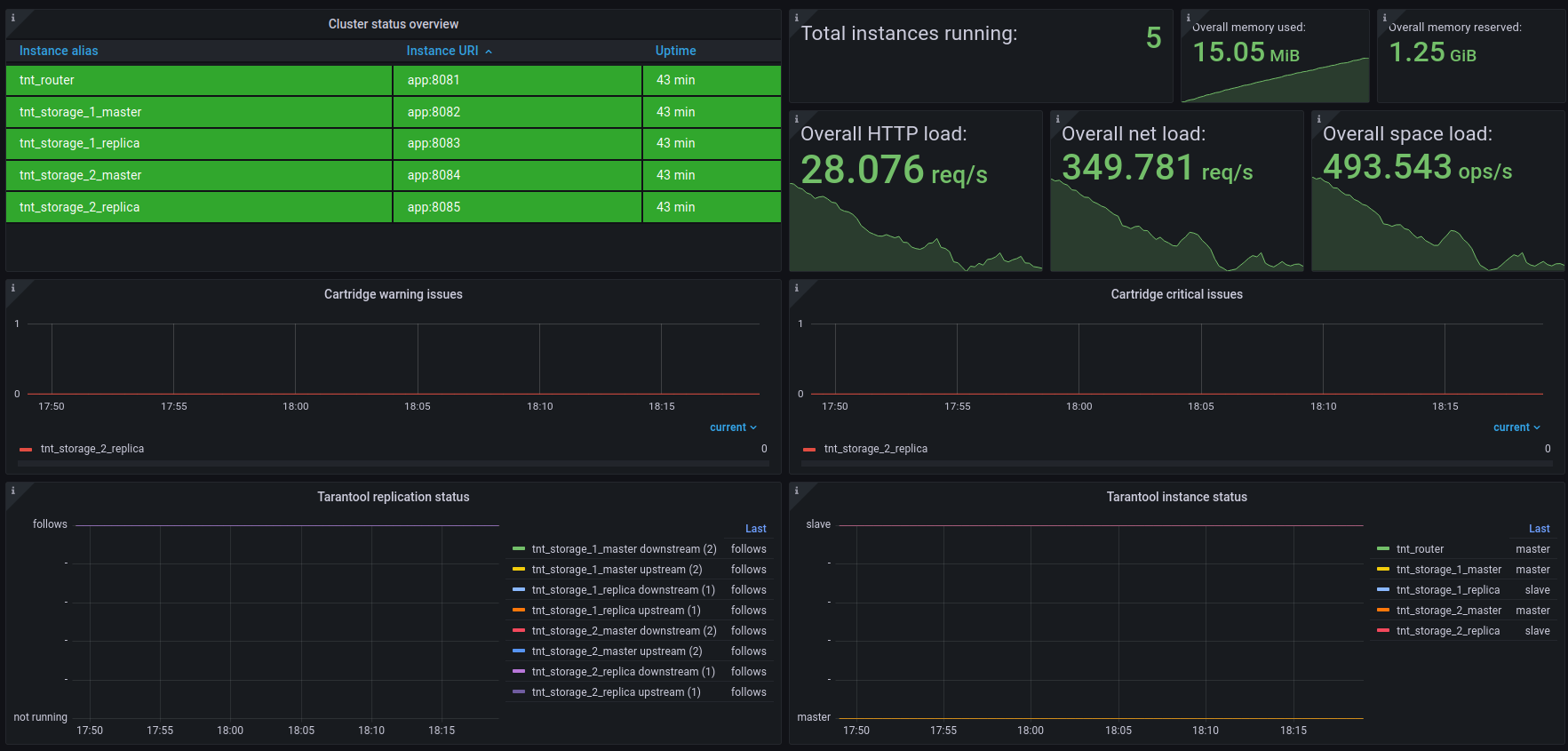Click color swatch for tnt_storage_2_master upstream (2)
The width and height of the screenshot is (1568, 751).
pos(519,651)
